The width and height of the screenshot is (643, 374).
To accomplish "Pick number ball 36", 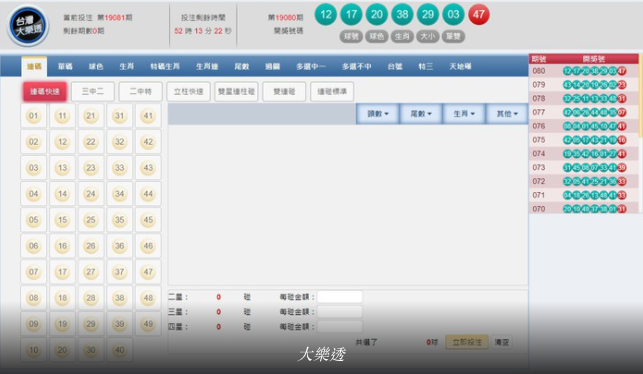I will [x=120, y=246].
